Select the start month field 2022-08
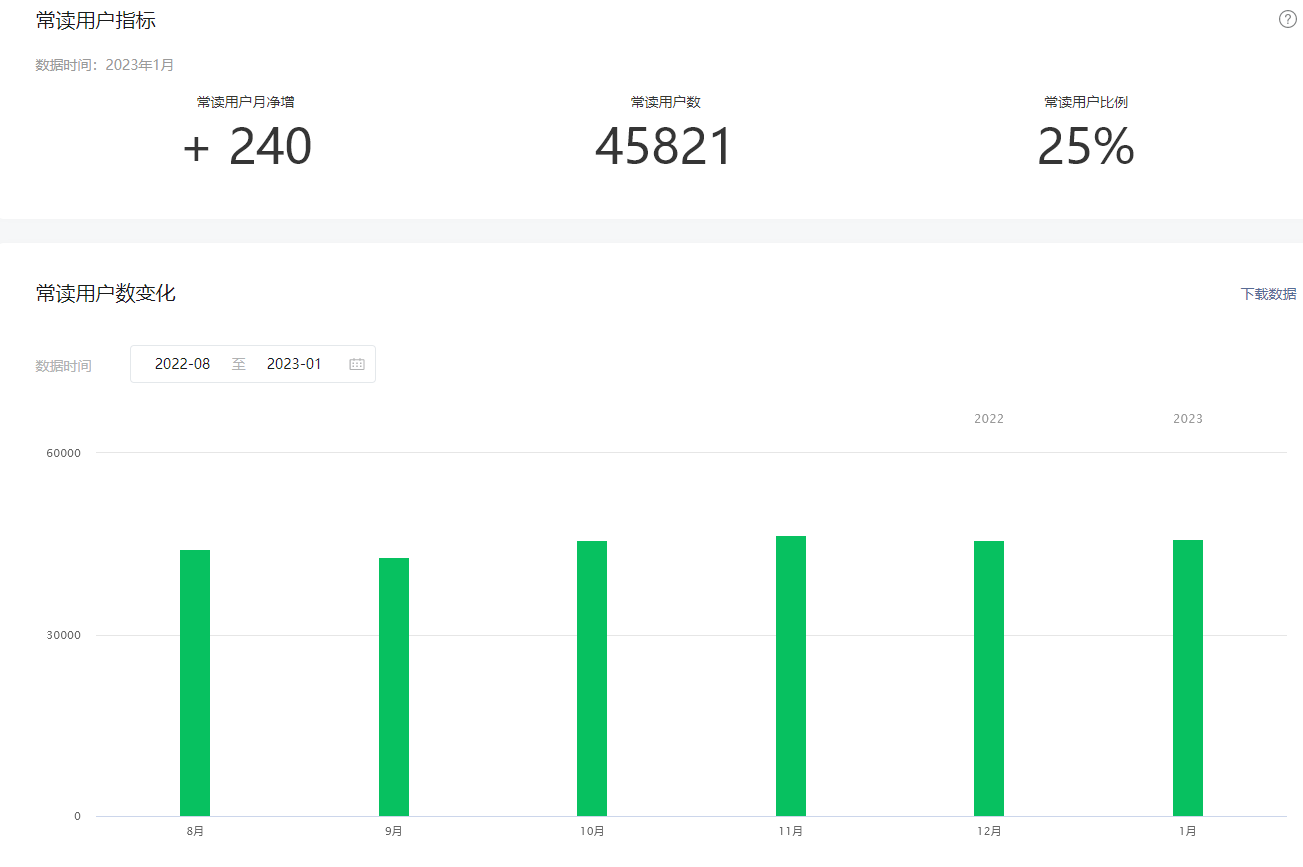The width and height of the screenshot is (1303, 867). [x=183, y=364]
